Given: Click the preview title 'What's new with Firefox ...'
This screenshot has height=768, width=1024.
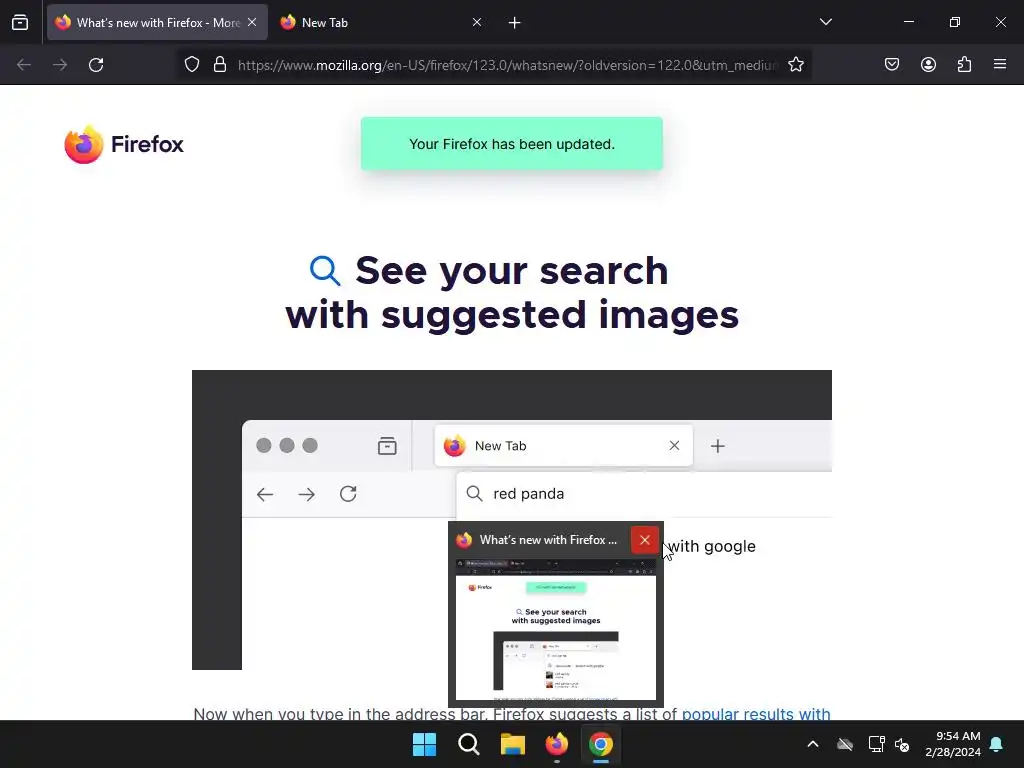Looking at the screenshot, I should [x=548, y=540].
